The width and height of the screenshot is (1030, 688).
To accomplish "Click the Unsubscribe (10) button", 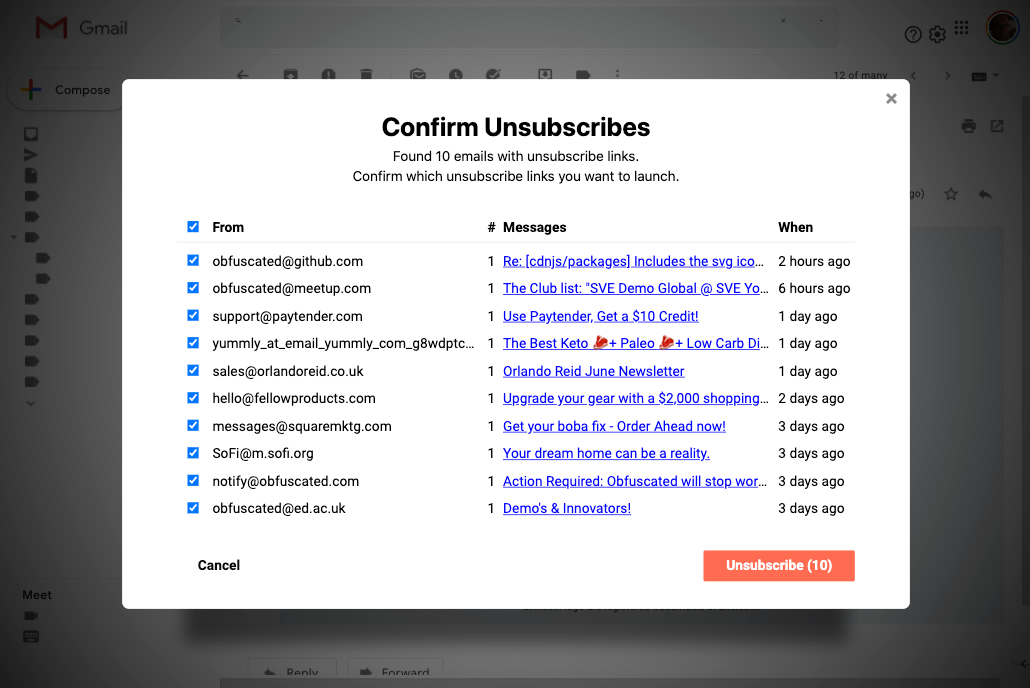I will (x=778, y=566).
